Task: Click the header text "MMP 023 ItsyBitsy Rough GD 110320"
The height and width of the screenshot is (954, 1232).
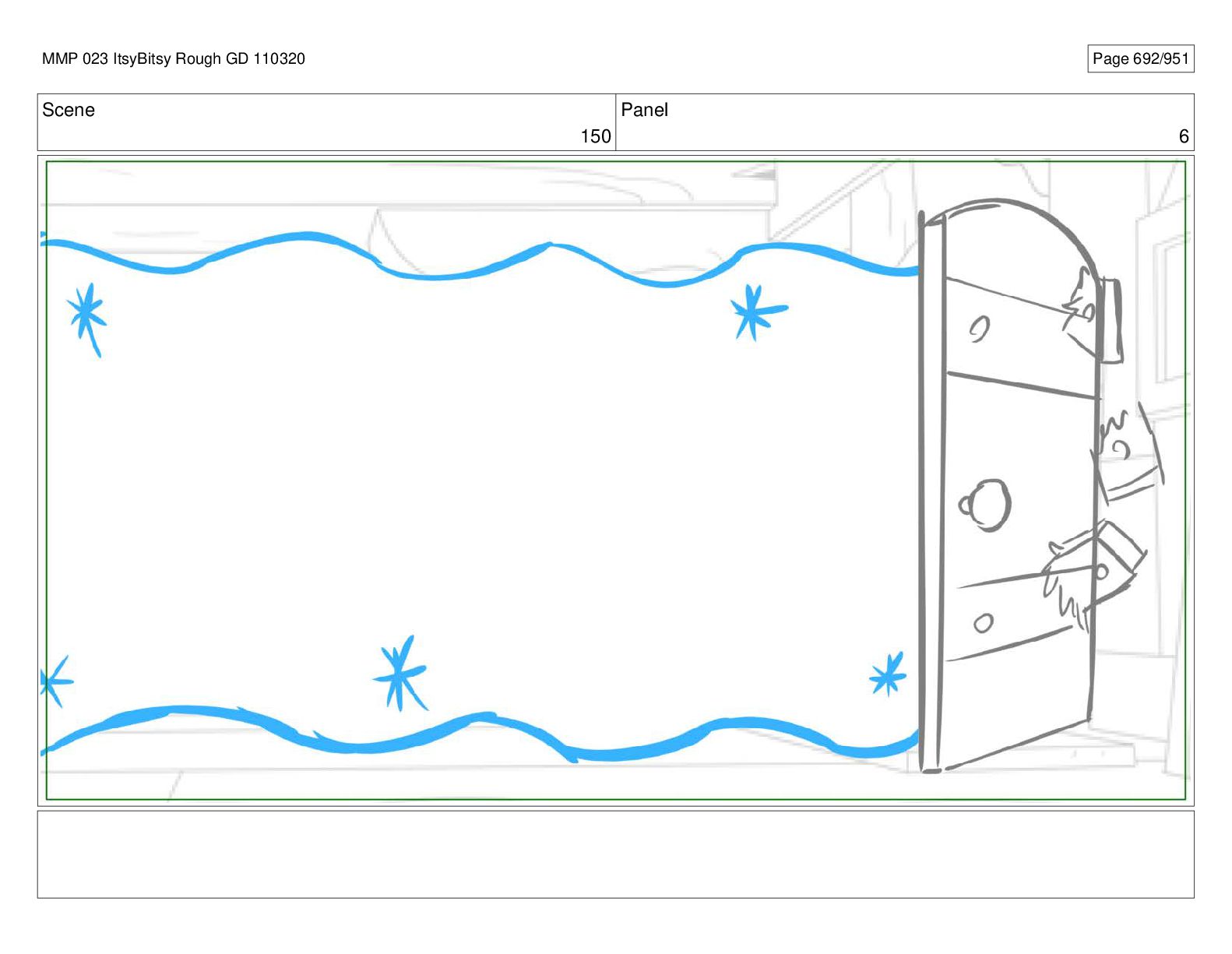Action: pos(174,58)
